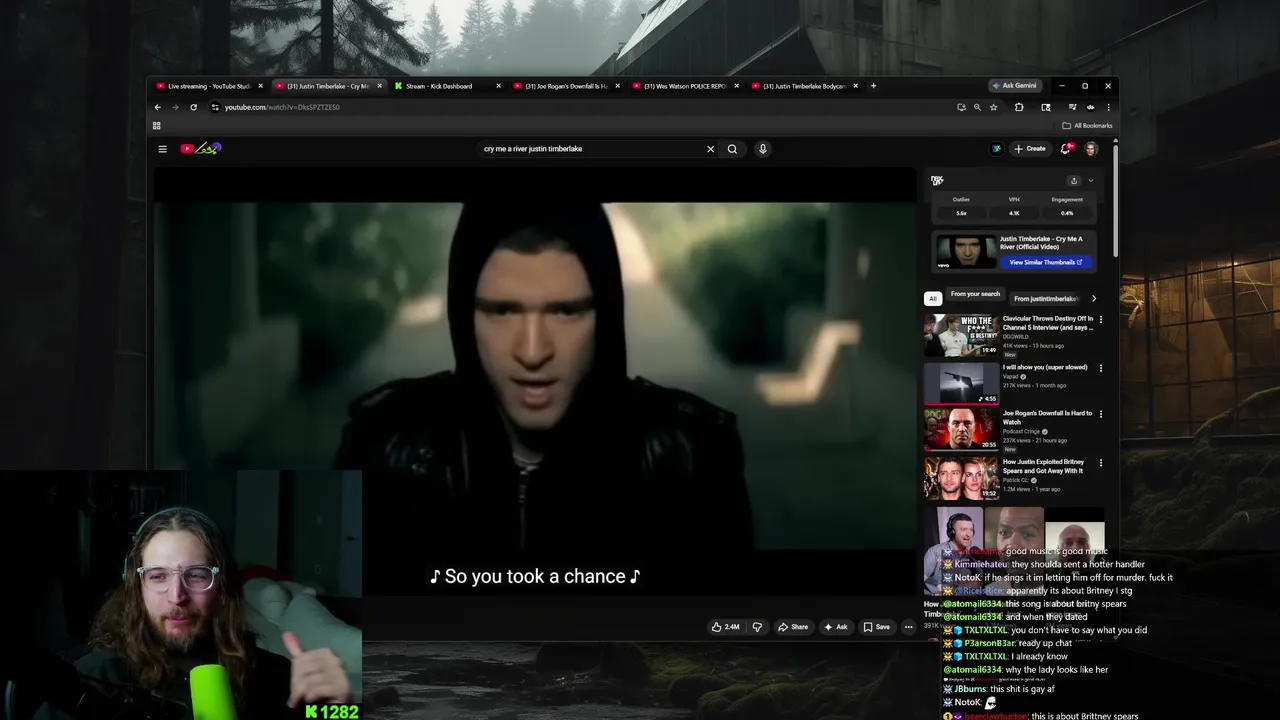This screenshot has height=720, width=1280.
Task: Click View Similar Thumbnails button
Action: click(x=1045, y=262)
